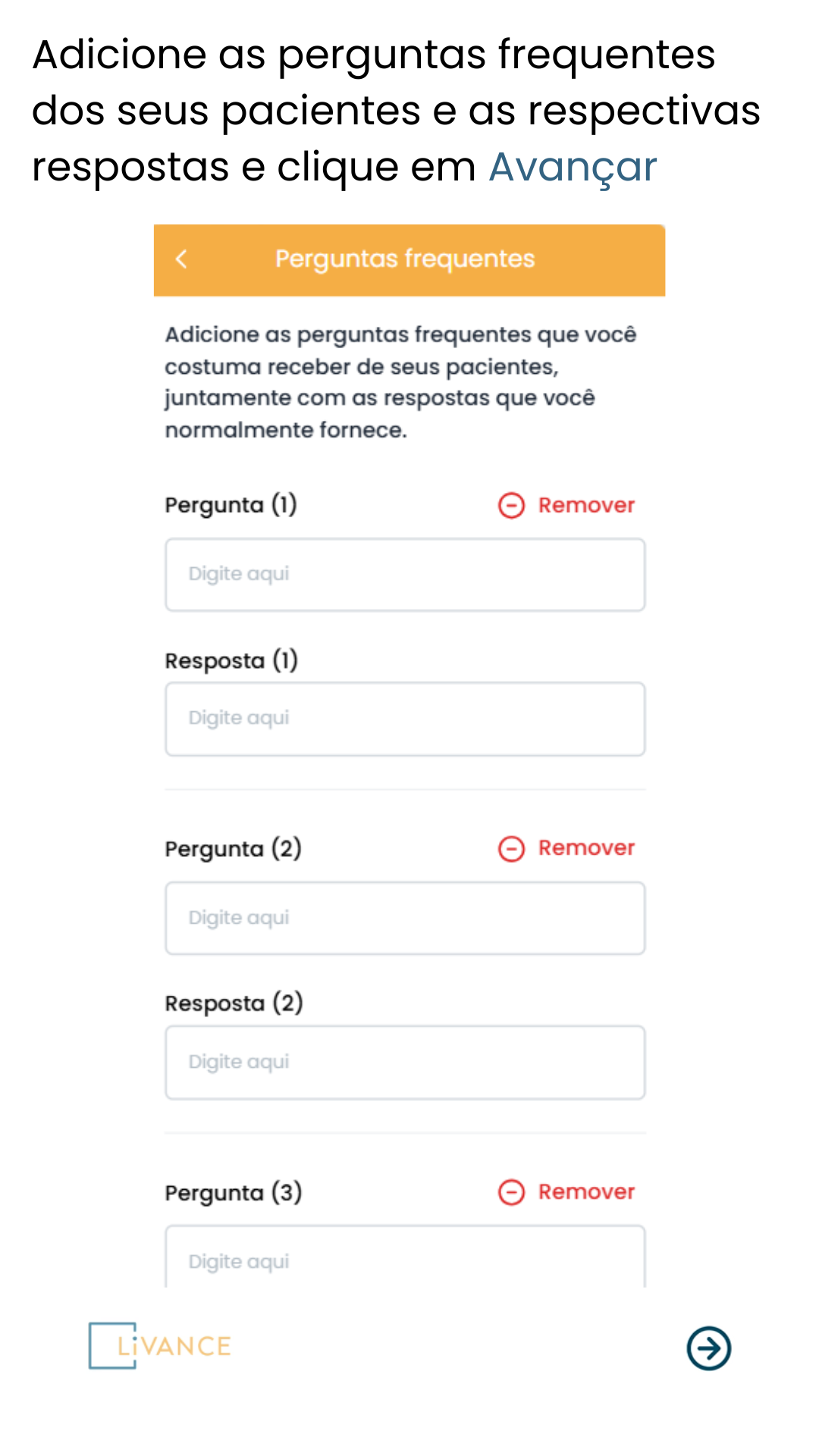Click the minus icon beside Pergunta (2)

click(512, 849)
